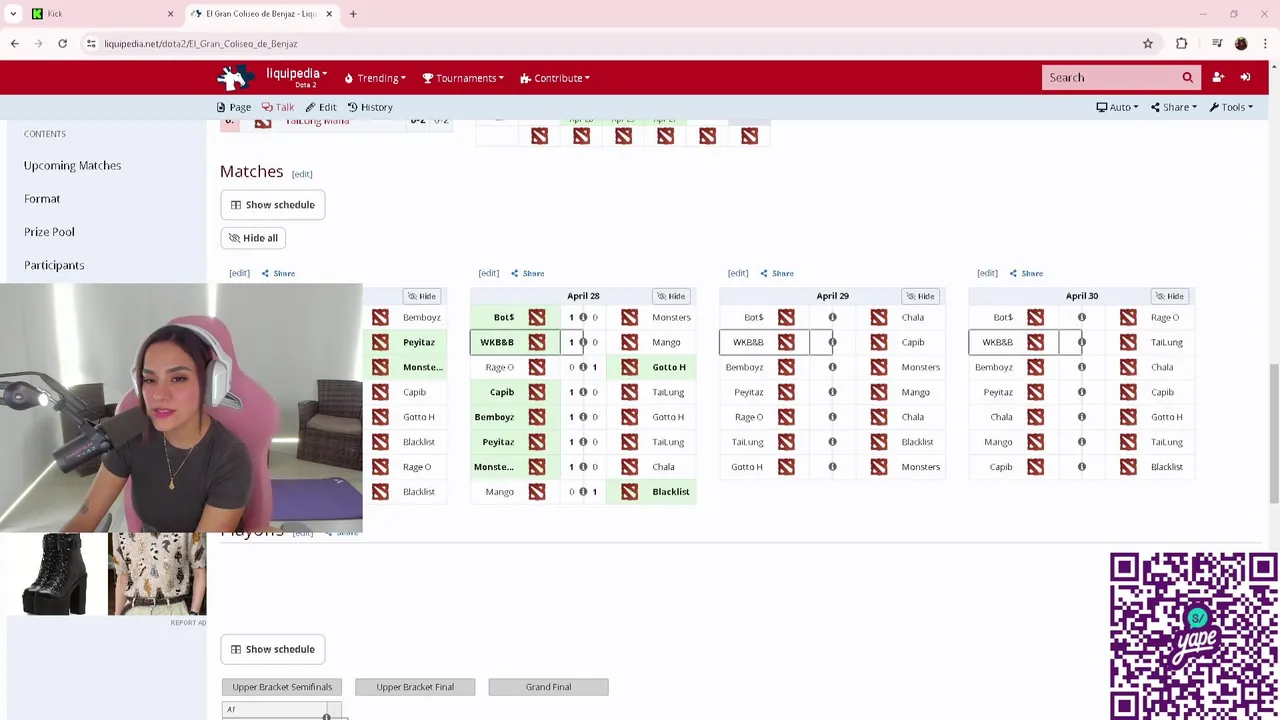Screen dimensions: 1280x720
Task: View site information icon in address bar
Action: coord(91,43)
